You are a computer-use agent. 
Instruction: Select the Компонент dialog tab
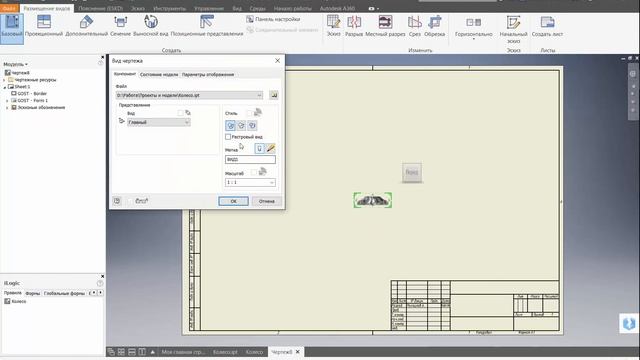[124, 74]
